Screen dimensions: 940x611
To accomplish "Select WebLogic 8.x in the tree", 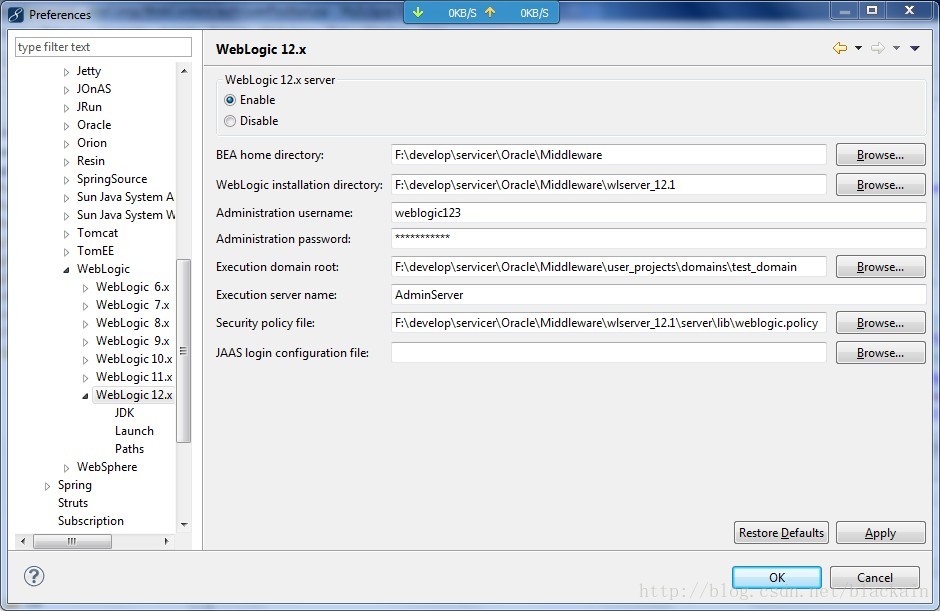I will click(132, 323).
